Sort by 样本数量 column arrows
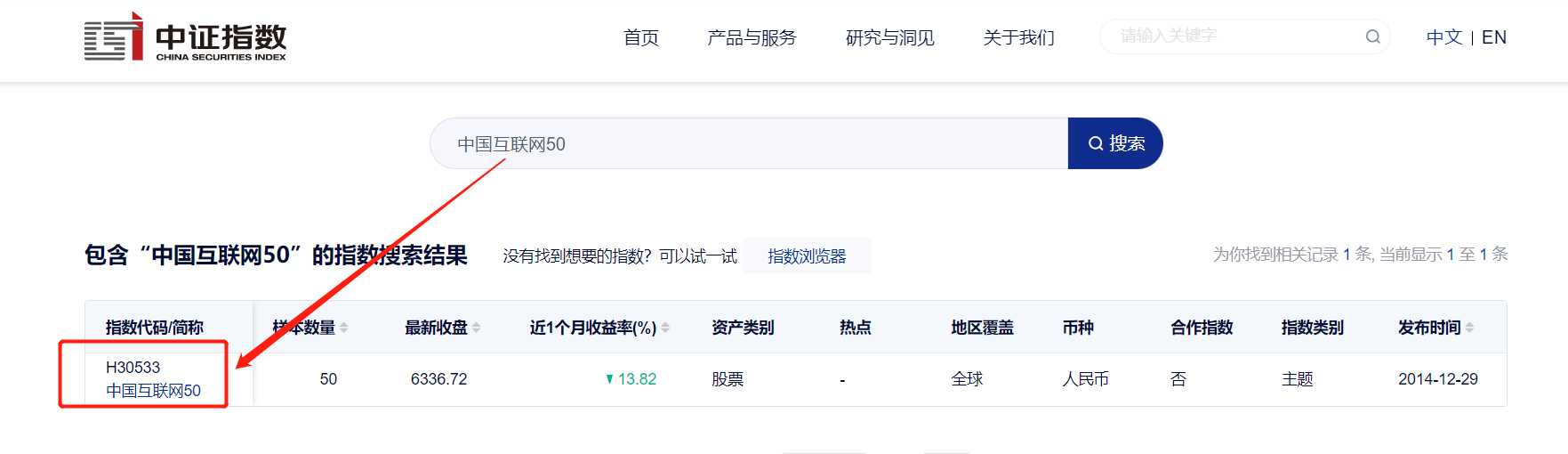Screen dimensions: 1568x454 point(344,328)
